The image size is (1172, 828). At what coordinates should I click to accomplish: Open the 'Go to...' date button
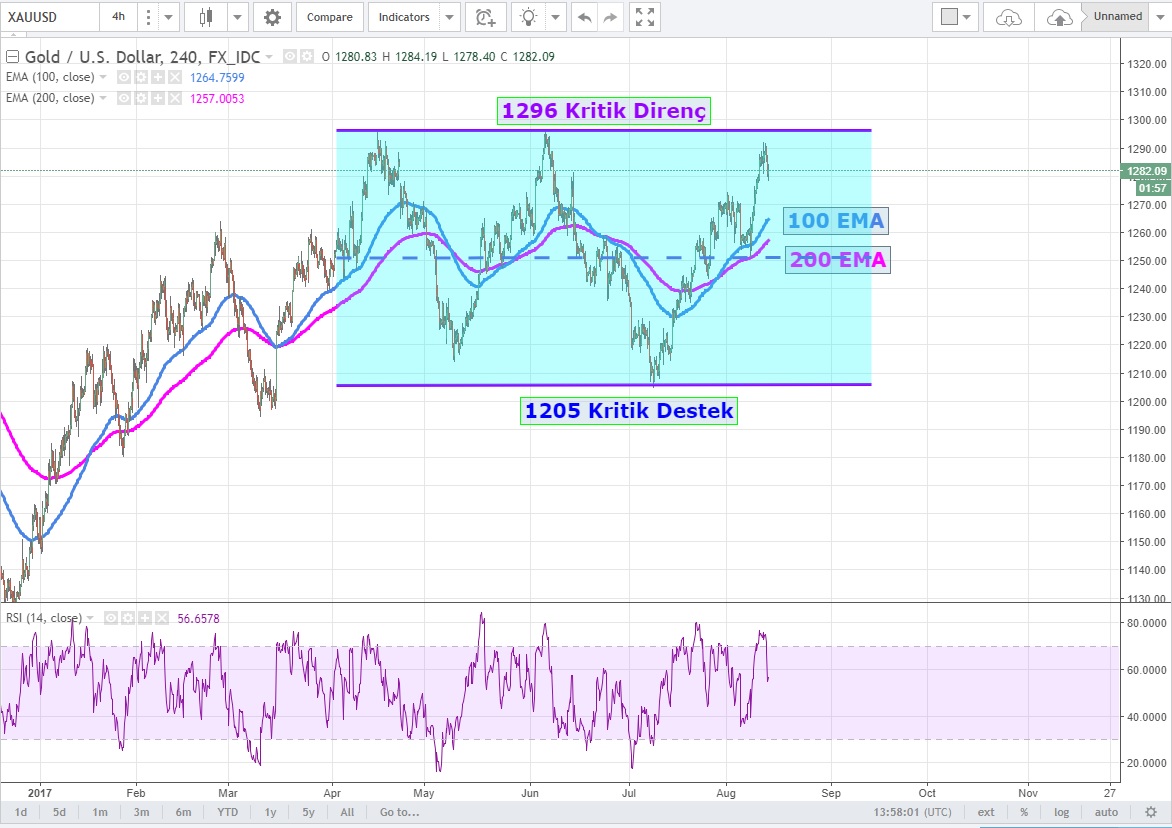pyautogui.click(x=400, y=812)
